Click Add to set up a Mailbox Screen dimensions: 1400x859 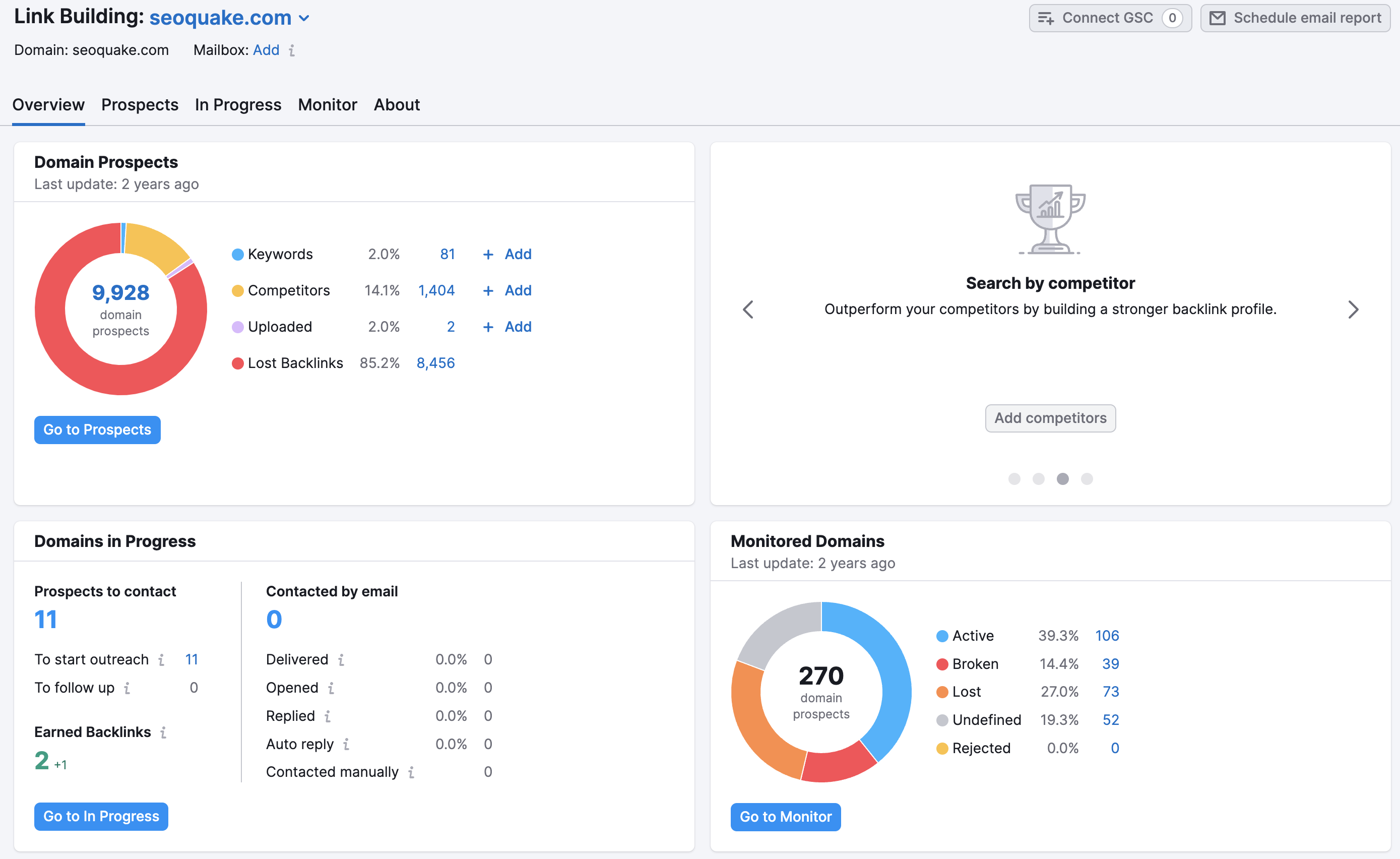coord(266,50)
